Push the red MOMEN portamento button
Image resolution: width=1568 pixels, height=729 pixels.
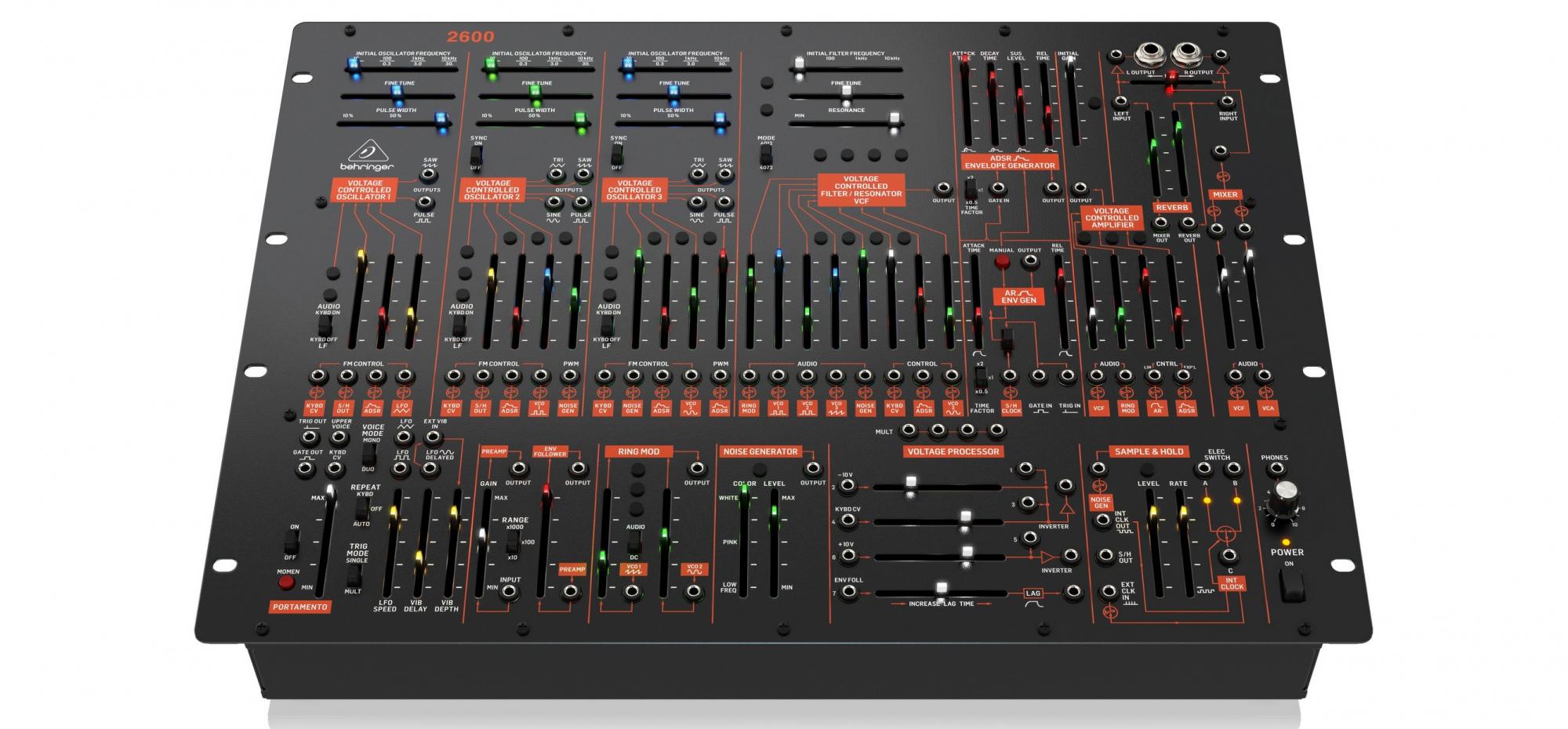pos(287,582)
